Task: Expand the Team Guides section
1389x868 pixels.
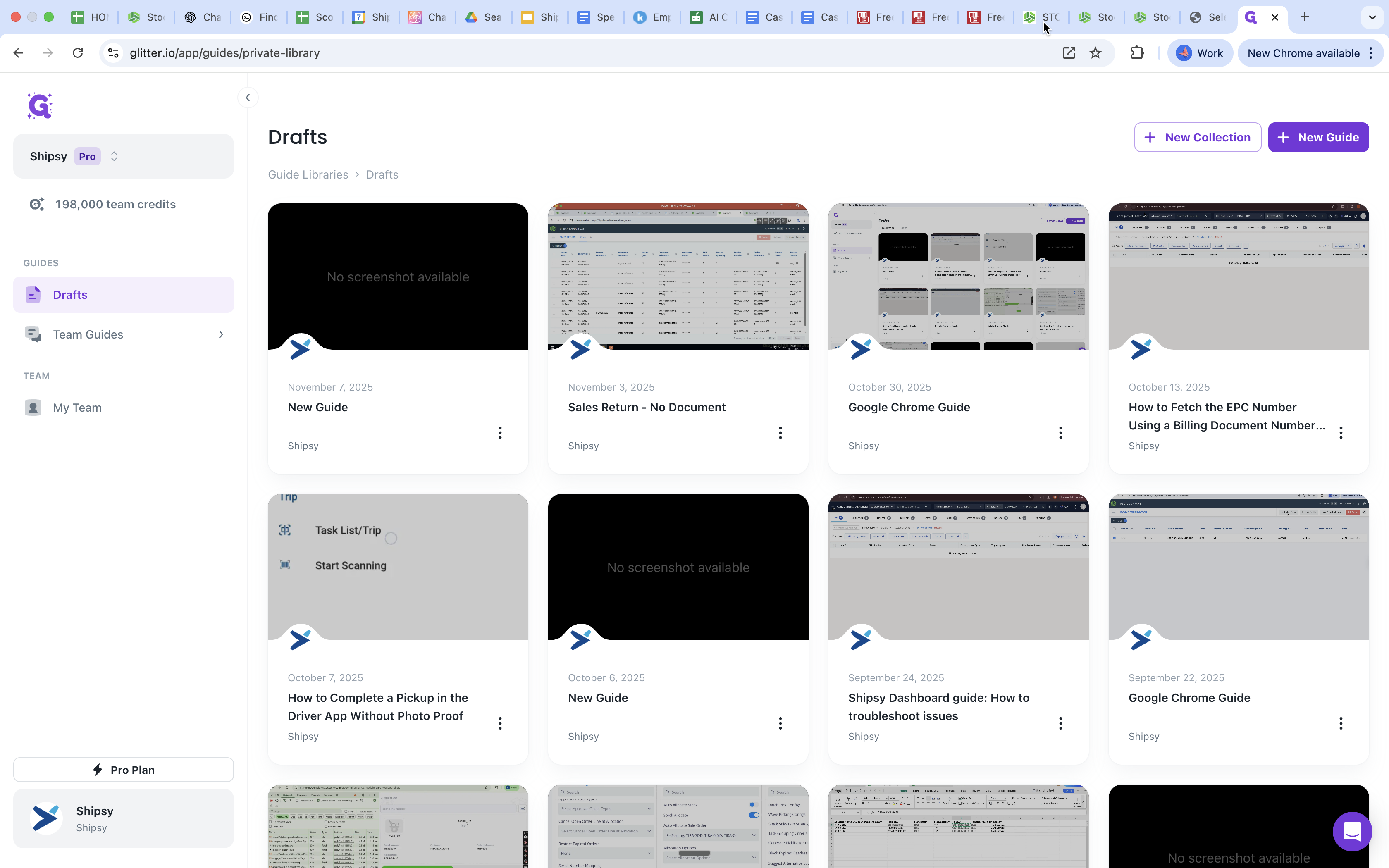Action: tap(221, 335)
